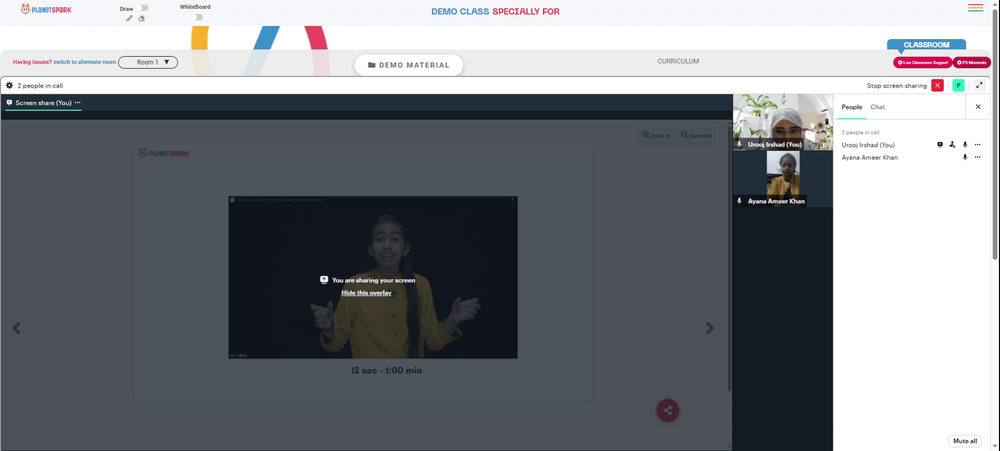This screenshot has height=451, width=1000.
Task: Enable the WhiteBoard toggle switch
Action: click(x=198, y=17)
